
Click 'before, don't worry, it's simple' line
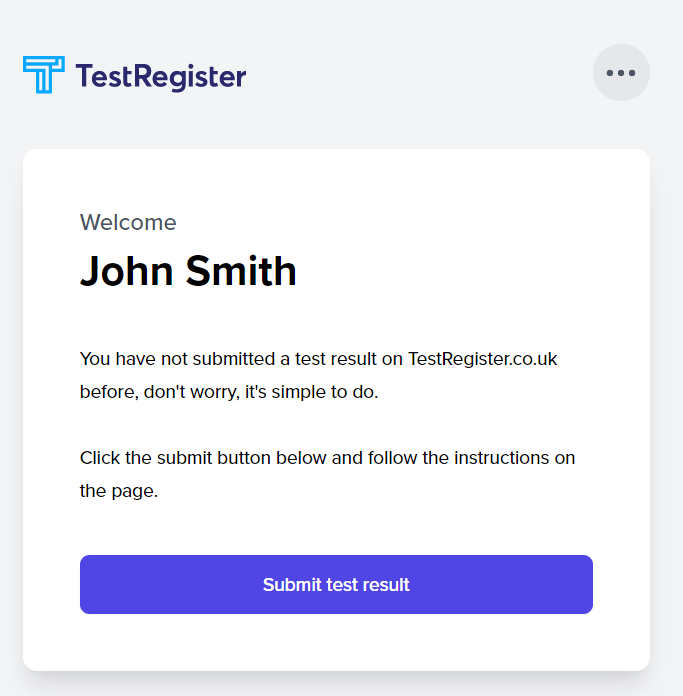coord(229,392)
